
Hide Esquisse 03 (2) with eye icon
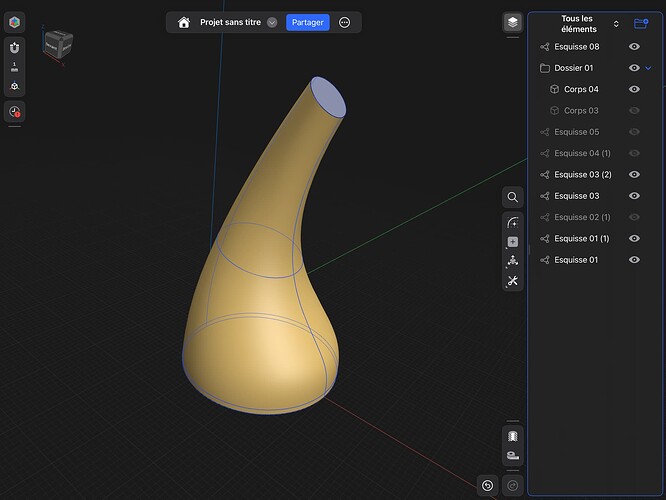(634, 175)
